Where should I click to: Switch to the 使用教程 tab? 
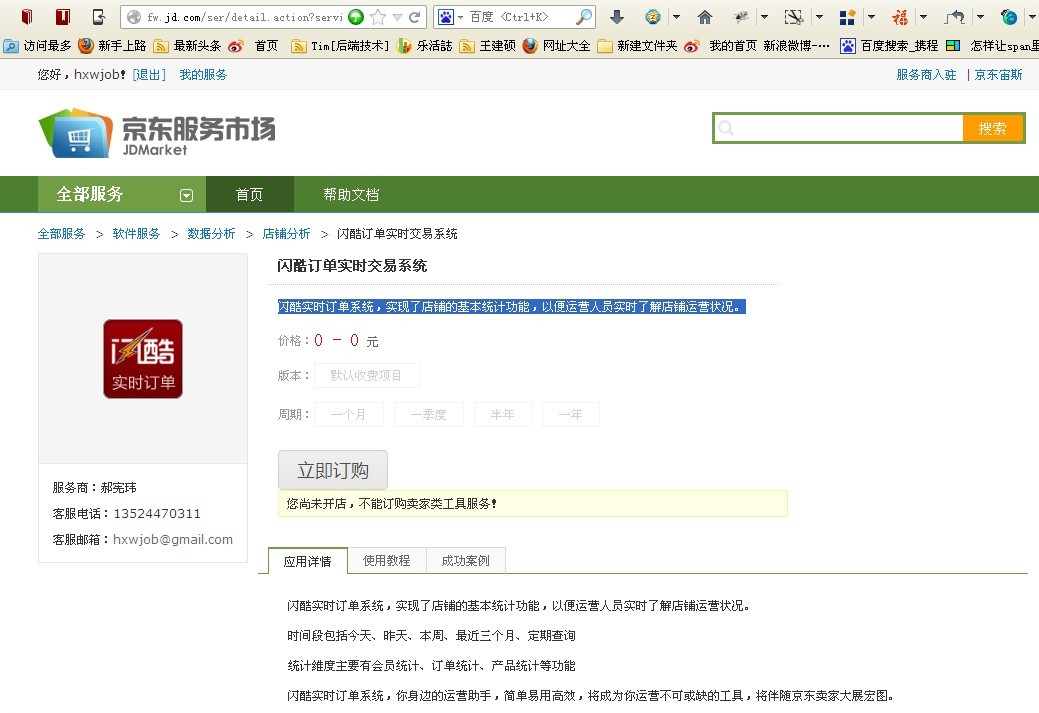[387, 561]
